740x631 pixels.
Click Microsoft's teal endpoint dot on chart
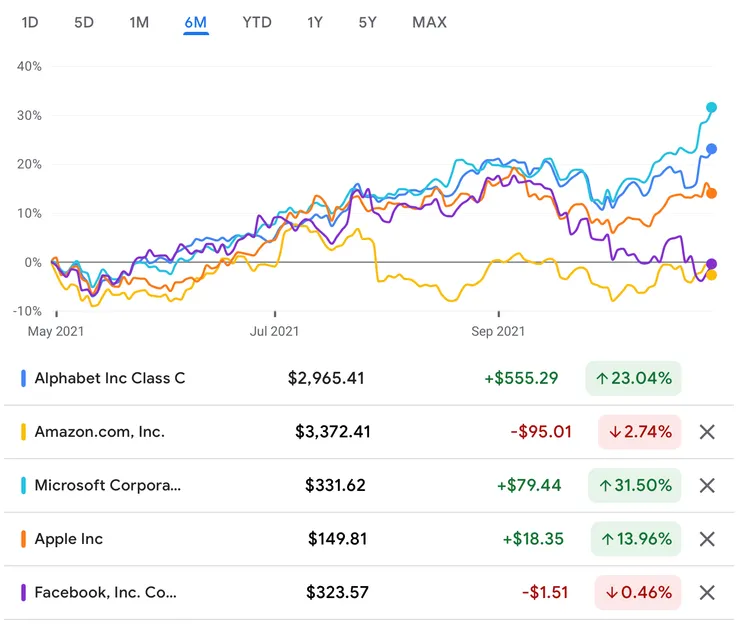[x=712, y=107]
